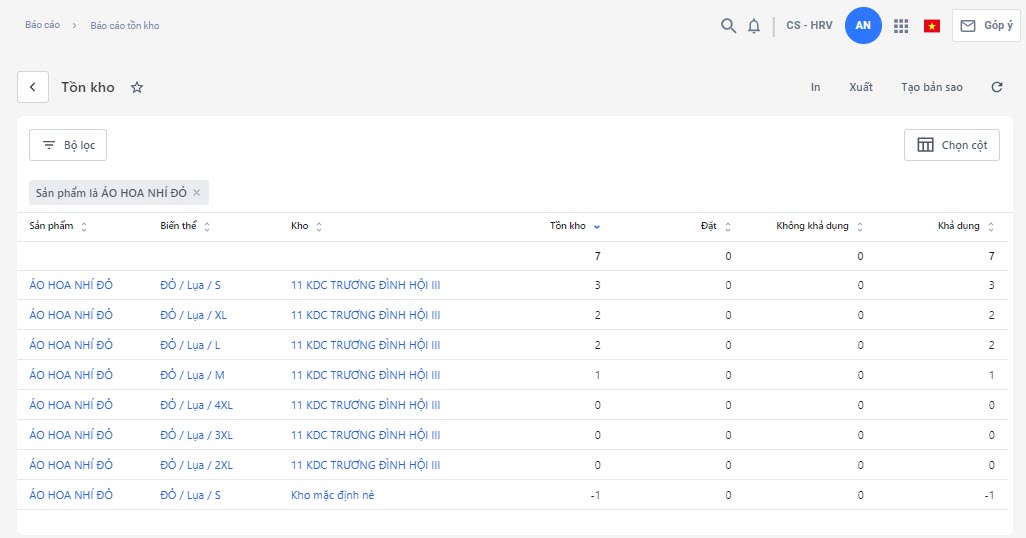1026x538 pixels.
Task: Click Tạo bản sao to duplicate report
Action: 931,87
